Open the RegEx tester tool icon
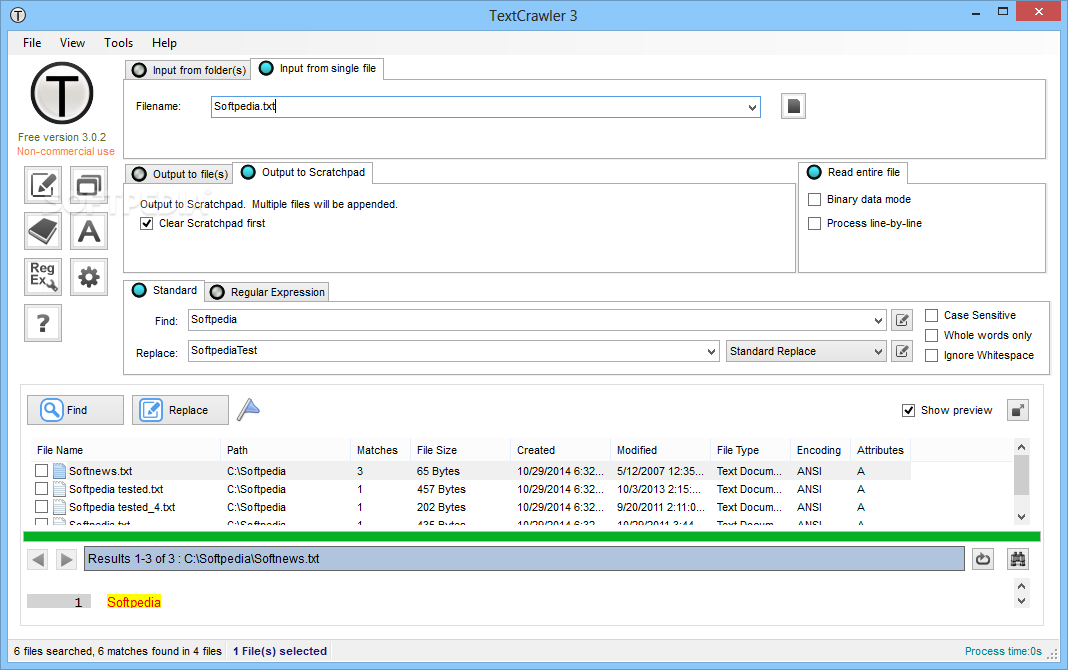 pos(43,277)
